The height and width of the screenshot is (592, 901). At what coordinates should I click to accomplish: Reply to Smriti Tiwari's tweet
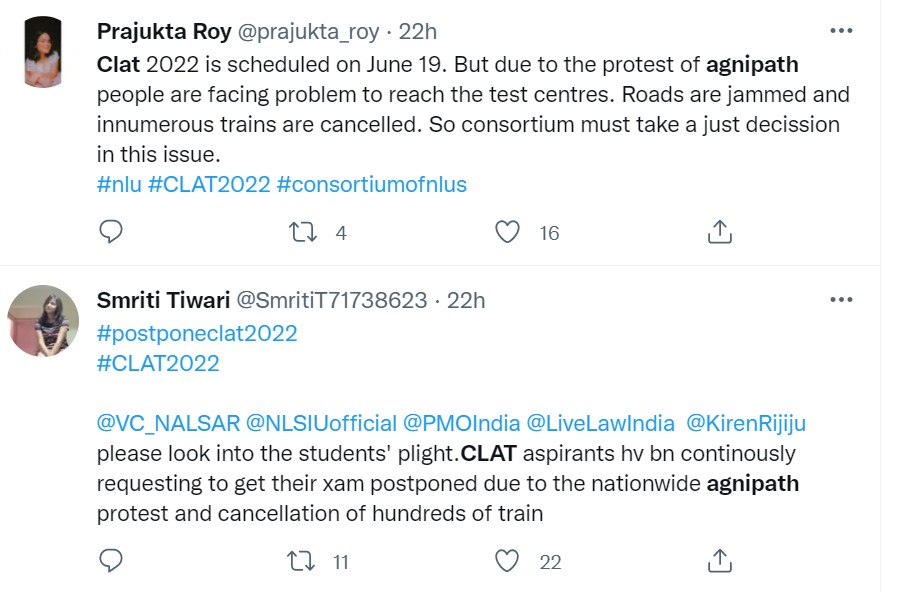point(111,562)
